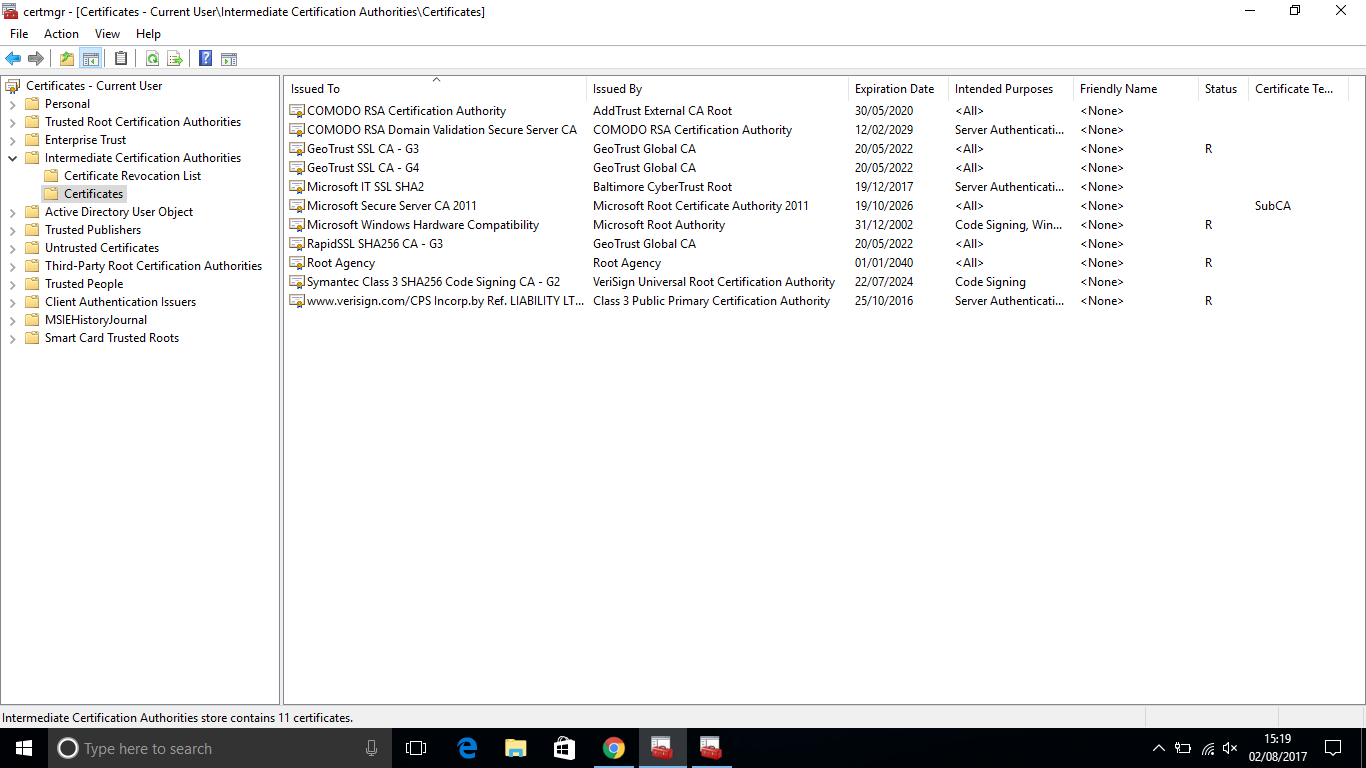The width and height of the screenshot is (1366, 768).
Task: Click certificate icon beside Root Agency
Action: click(x=297, y=263)
